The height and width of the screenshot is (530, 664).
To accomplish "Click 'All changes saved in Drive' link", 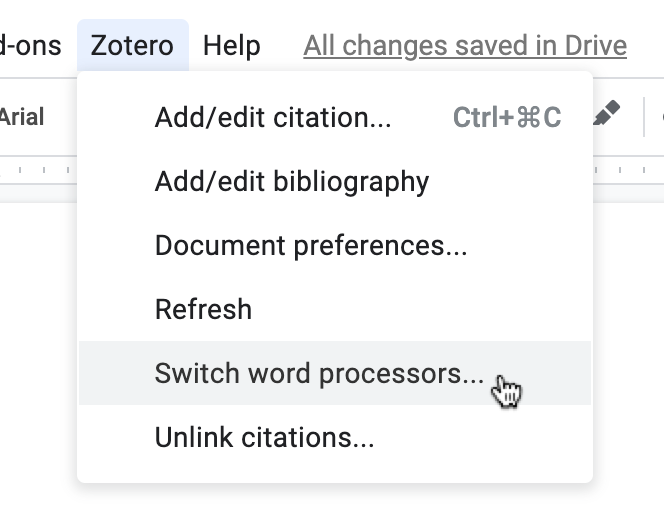I will click(465, 45).
